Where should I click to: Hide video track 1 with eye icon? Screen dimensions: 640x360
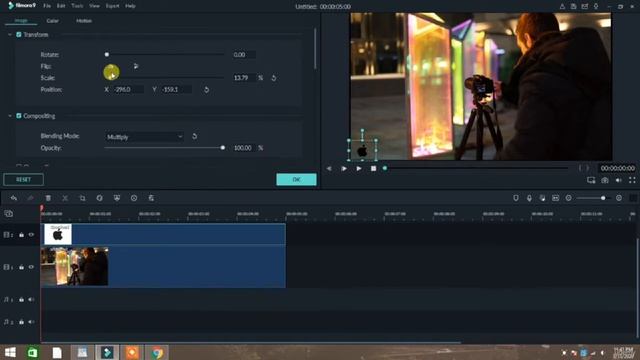pos(31,267)
